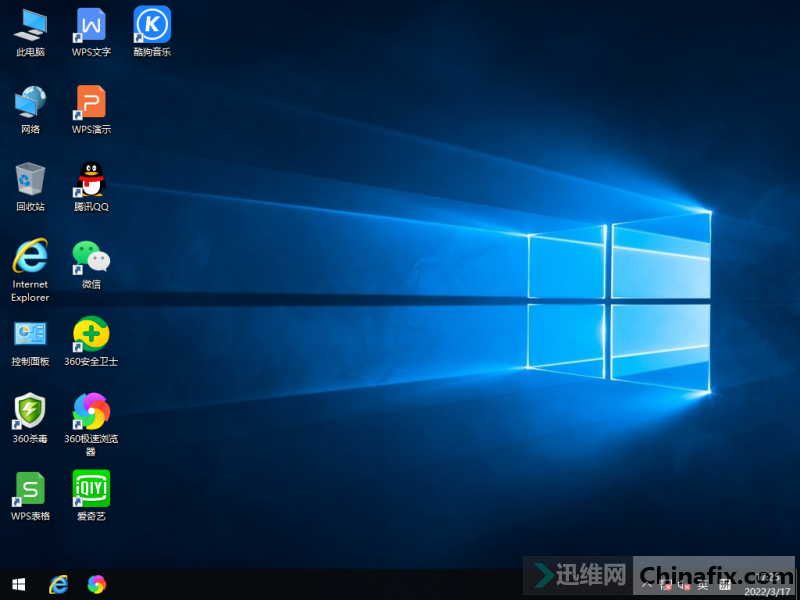Select the 网络 desktop icon
The width and height of the screenshot is (800, 600).
31,109
